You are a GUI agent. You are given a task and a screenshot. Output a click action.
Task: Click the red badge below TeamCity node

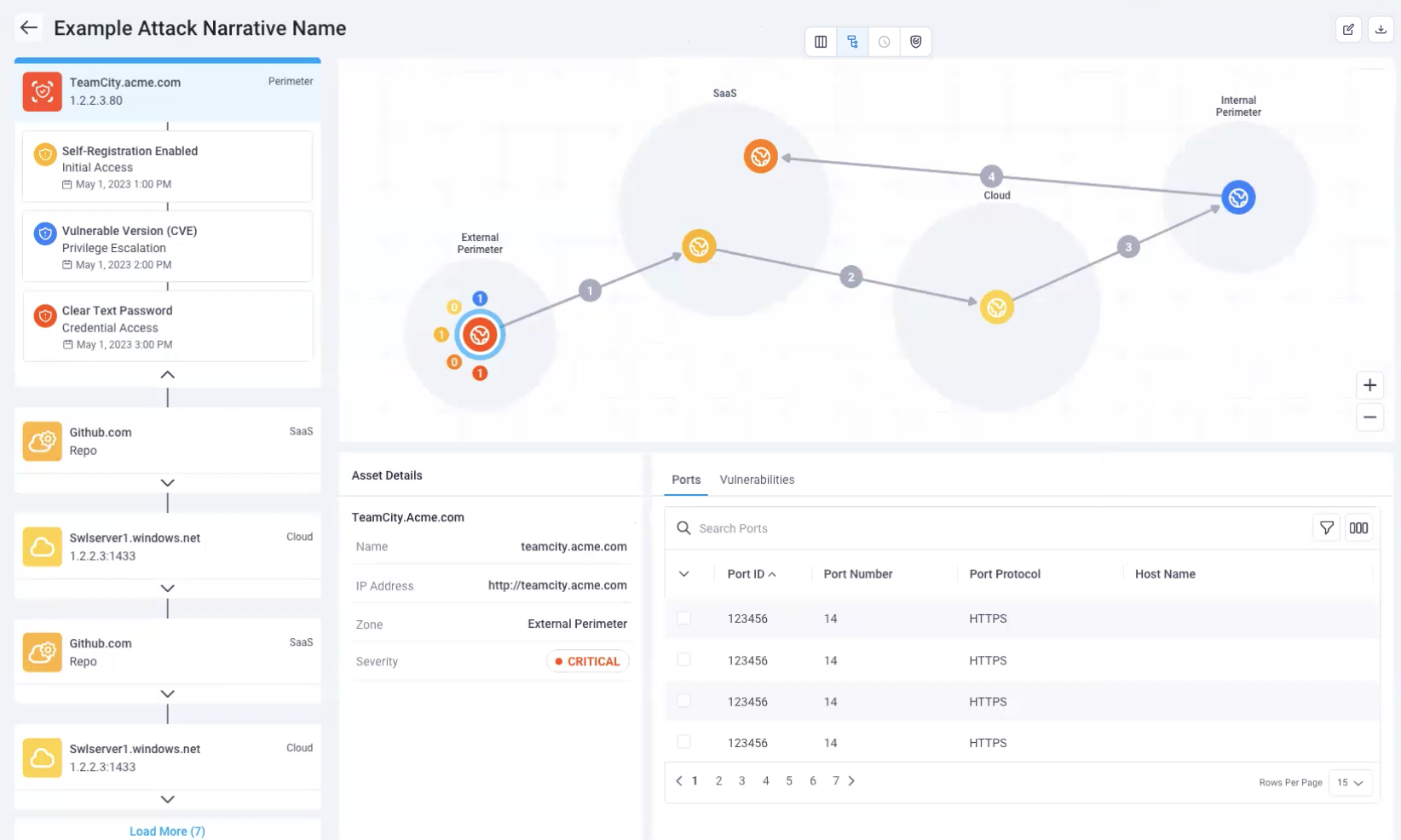480,373
